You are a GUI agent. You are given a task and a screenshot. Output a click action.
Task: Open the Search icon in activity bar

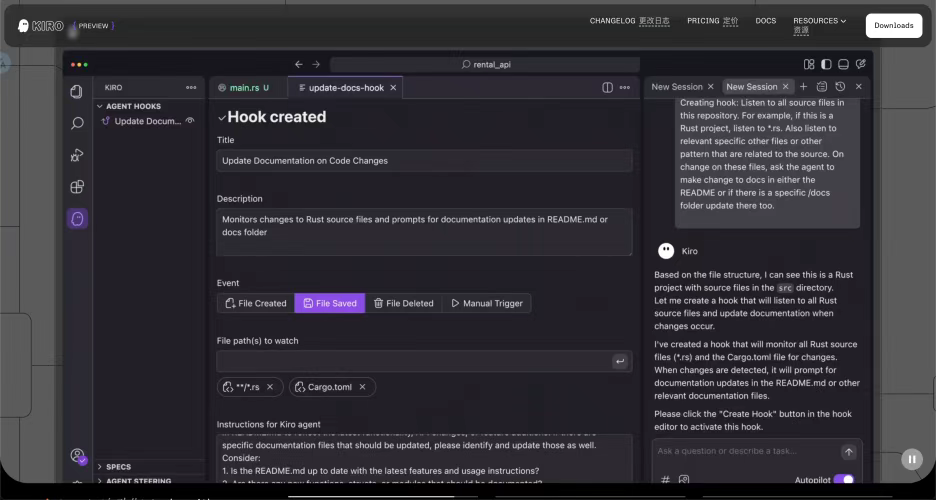pyautogui.click(x=77, y=124)
